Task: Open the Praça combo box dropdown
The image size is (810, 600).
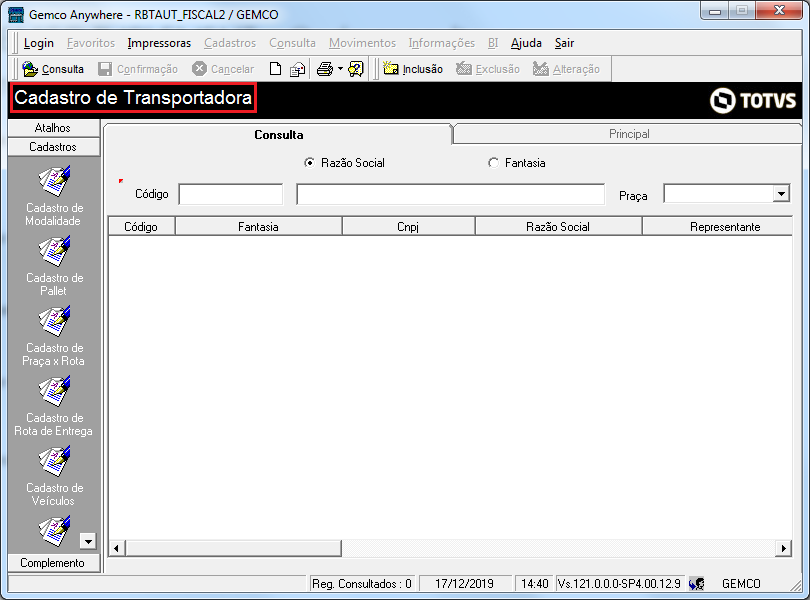Action: pyautogui.click(x=782, y=194)
